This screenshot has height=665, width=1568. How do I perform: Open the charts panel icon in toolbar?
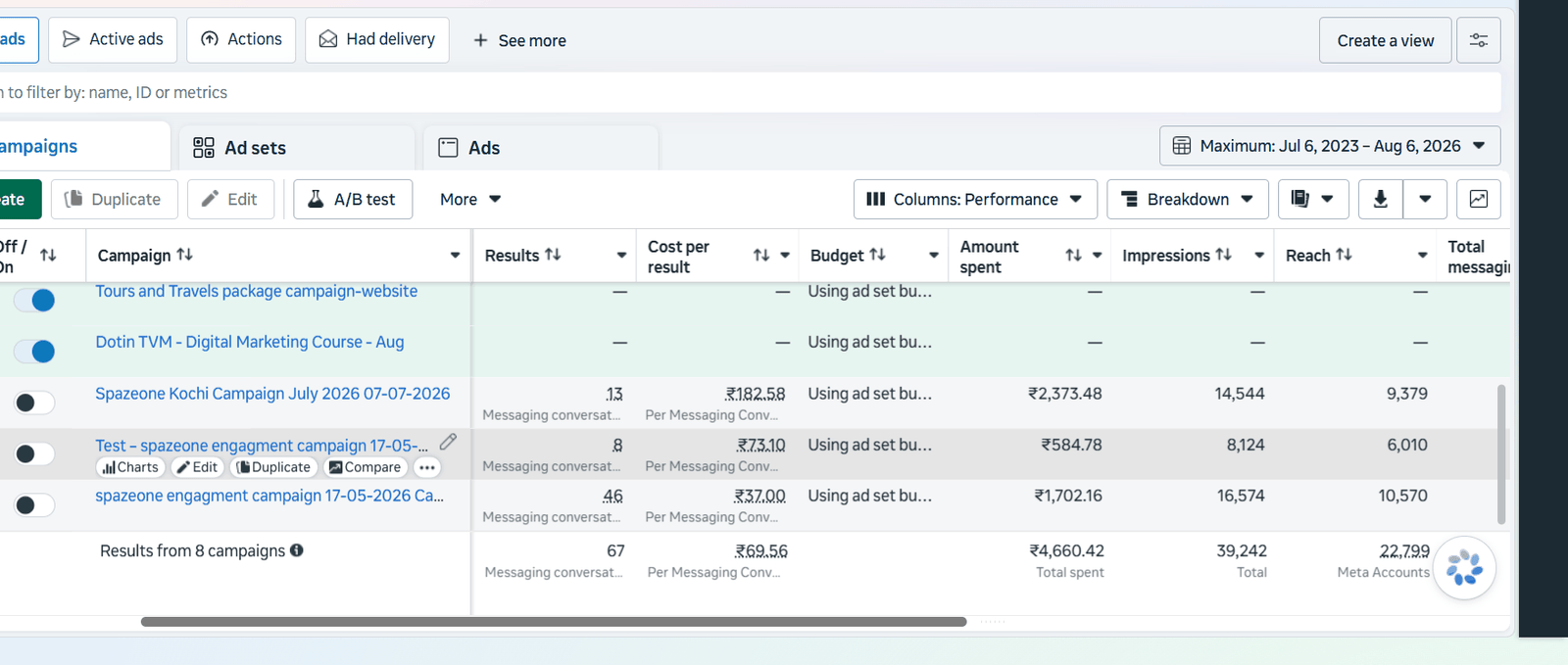[x=1478, y=199]
